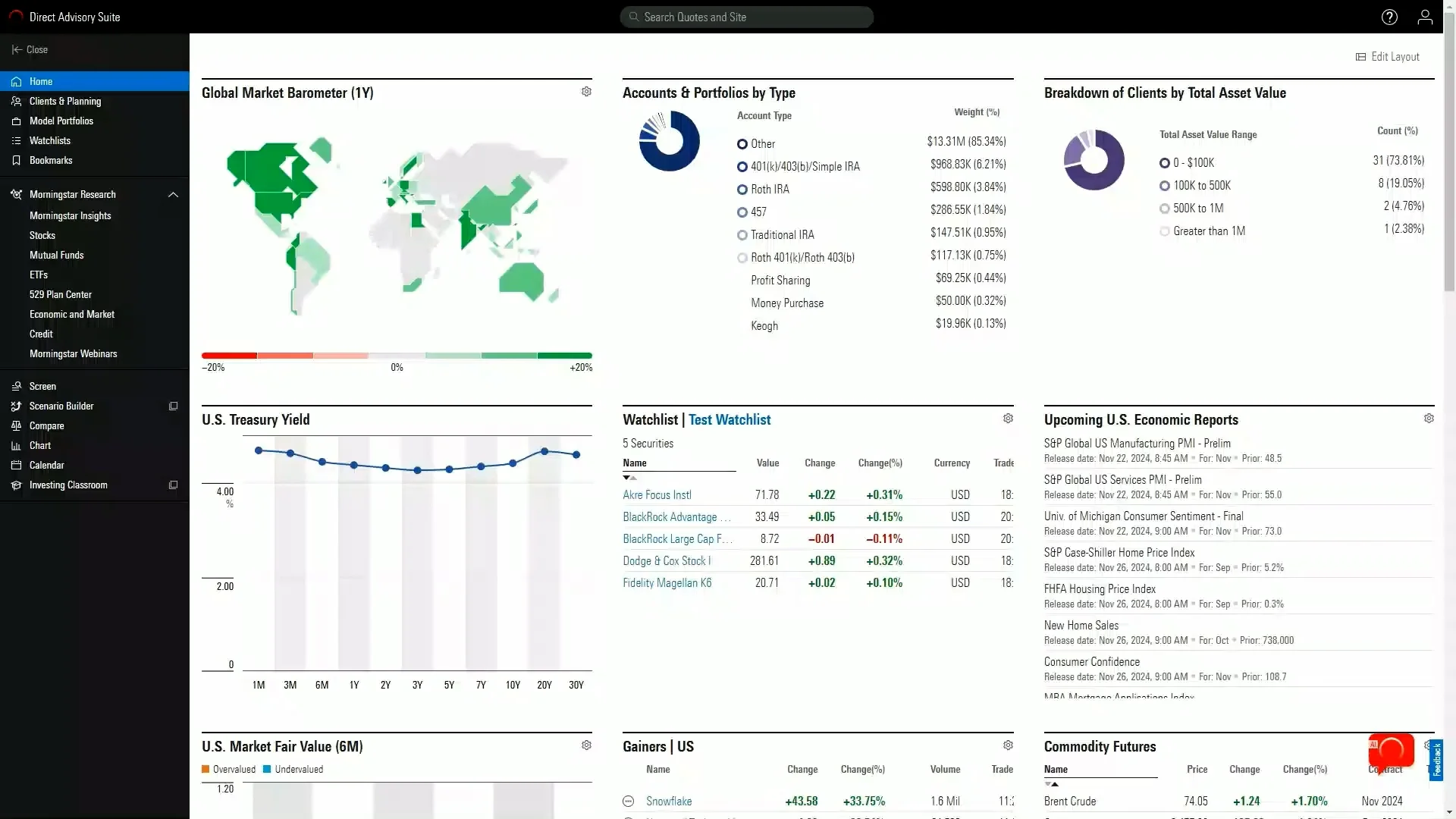Open the Chart tool in sidebar
Image resolution: width=1456 pixels, height=819 pixels.
pyautogui.click(x=39, y=445)
